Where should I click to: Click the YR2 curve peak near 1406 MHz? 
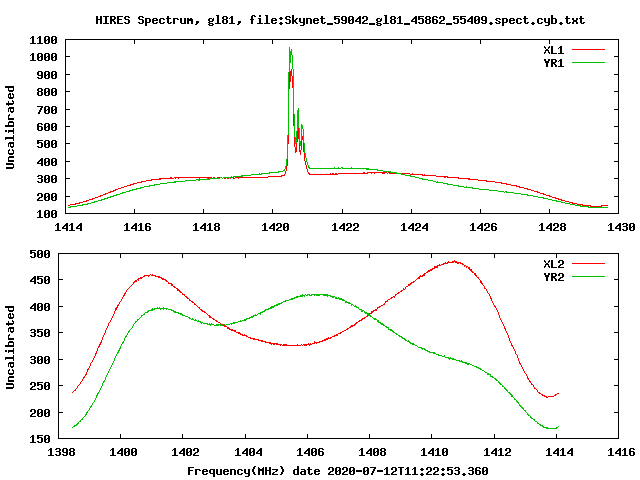click(314, 294)
